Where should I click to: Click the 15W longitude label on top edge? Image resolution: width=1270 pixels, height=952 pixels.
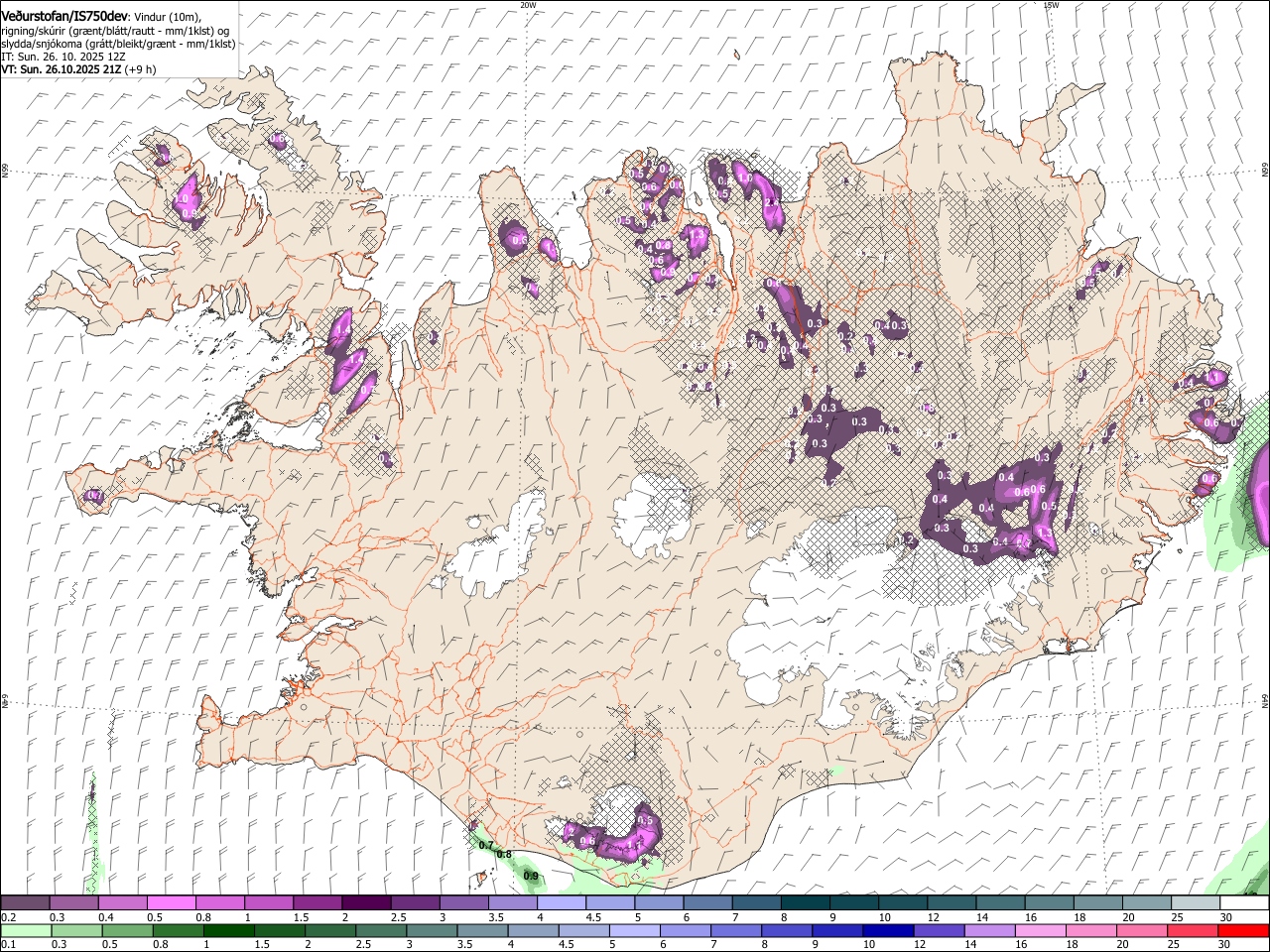pyautogui.click(x=1051, y=5)
